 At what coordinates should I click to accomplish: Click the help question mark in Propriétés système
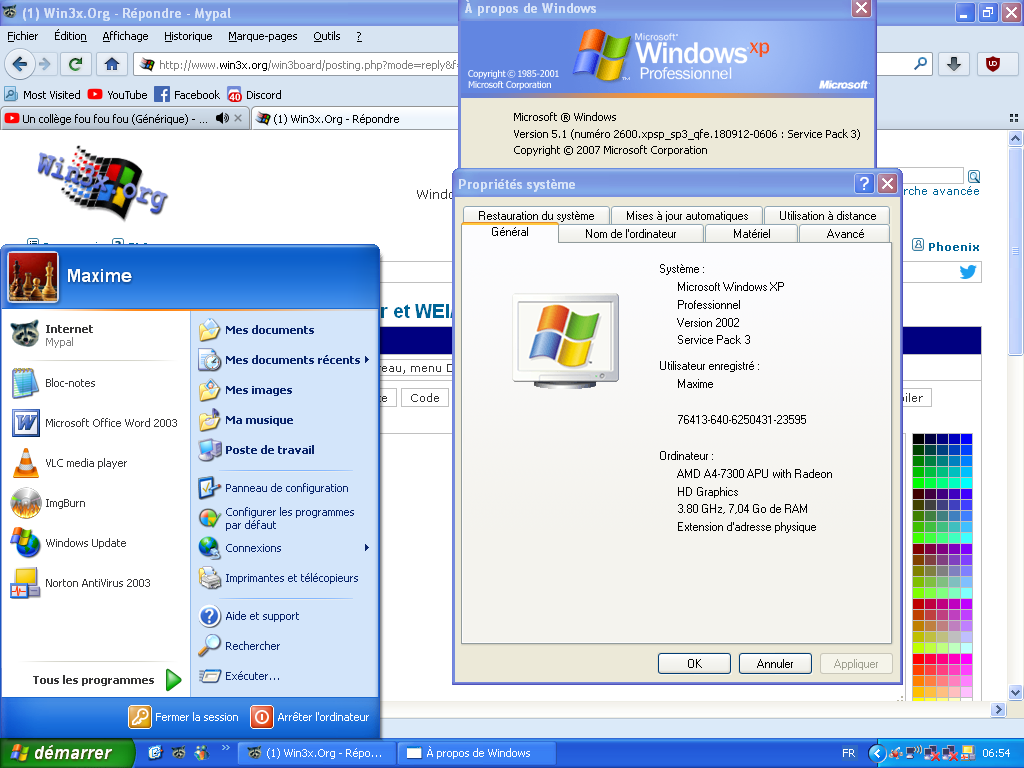click(864, 184)
